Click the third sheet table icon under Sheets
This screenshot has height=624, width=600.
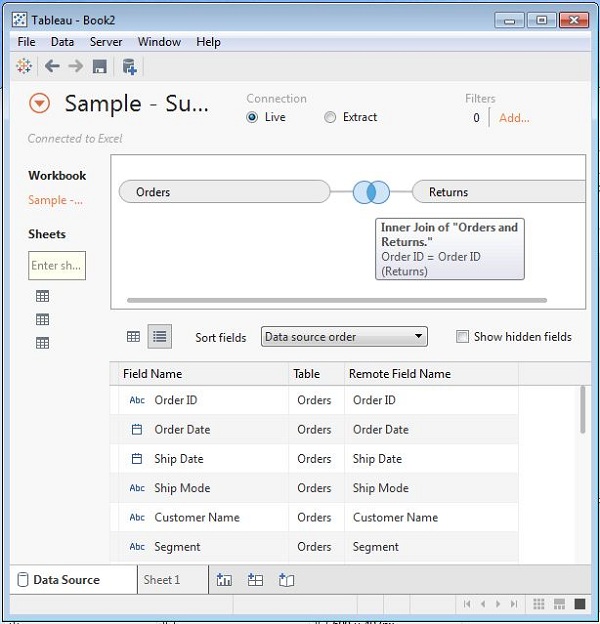(x=43, y=343)
